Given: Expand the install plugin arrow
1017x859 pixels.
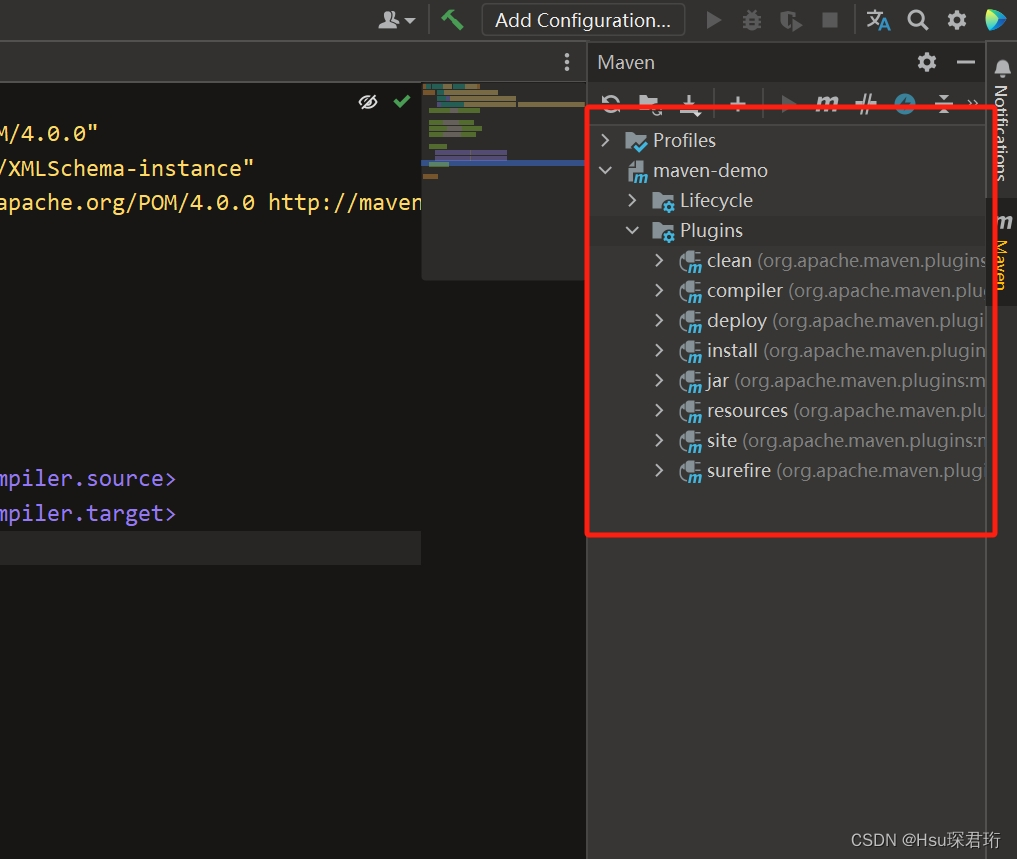Looking at the screenshot, I should (659, 350).
